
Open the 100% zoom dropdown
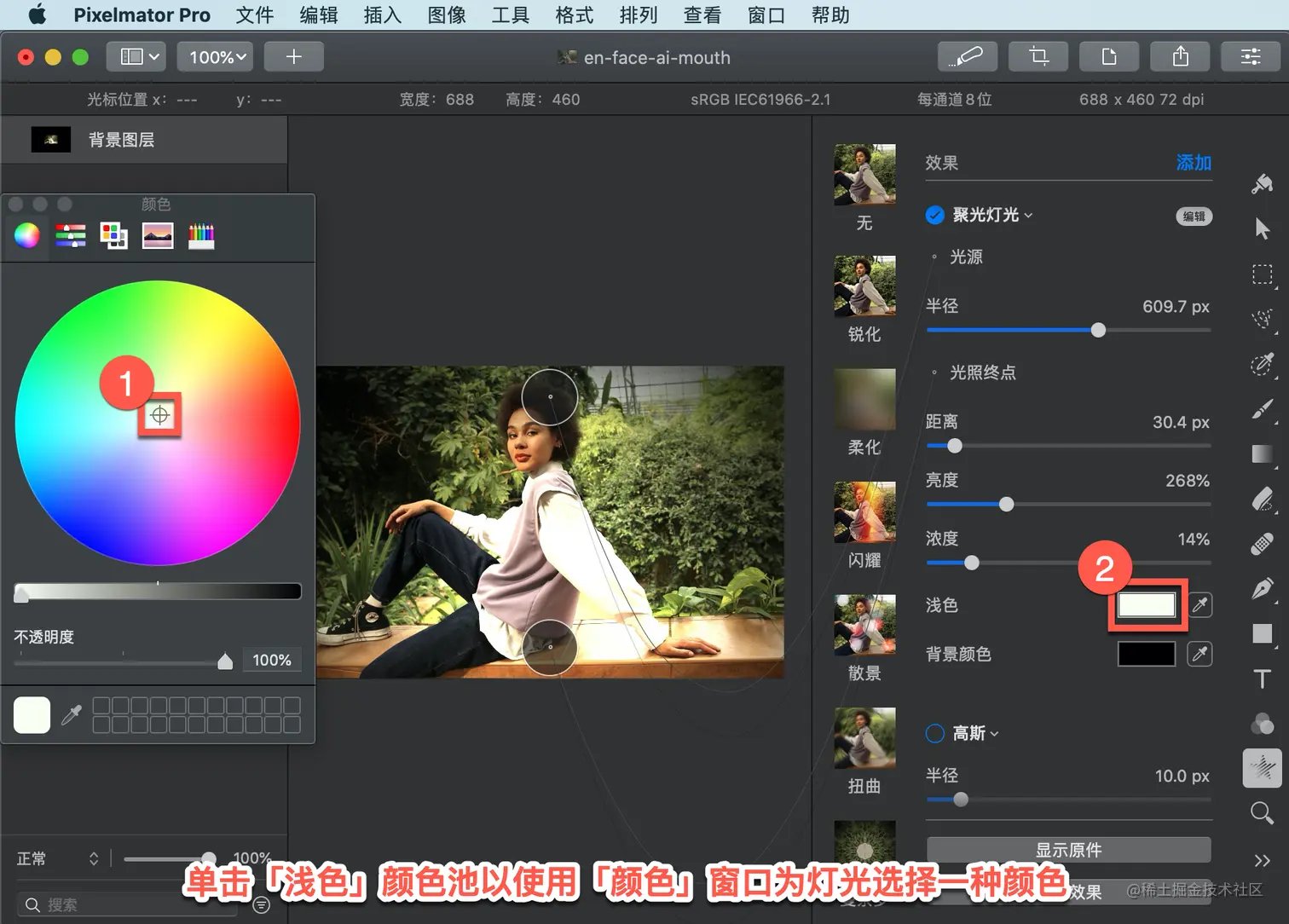tap(217, 57)
